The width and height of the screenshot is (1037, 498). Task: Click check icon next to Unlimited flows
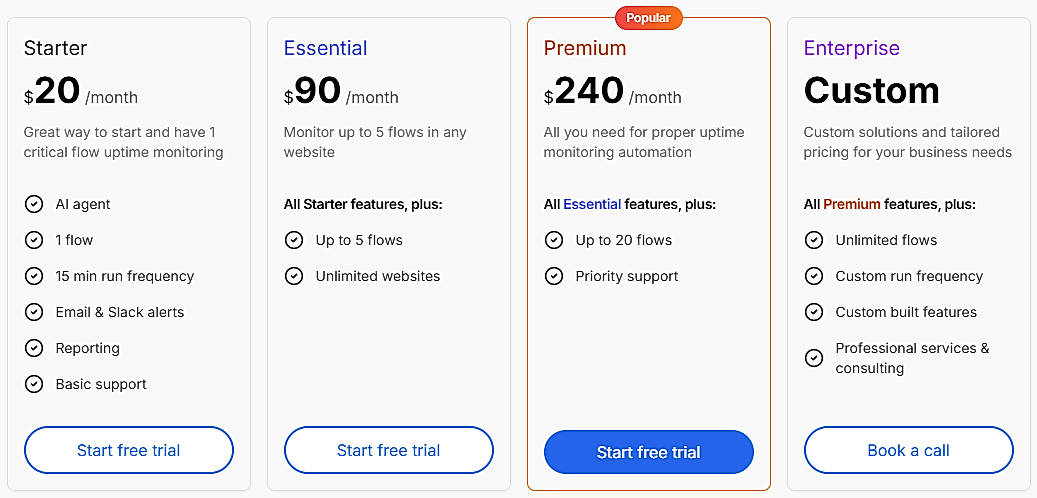(814, 240)
